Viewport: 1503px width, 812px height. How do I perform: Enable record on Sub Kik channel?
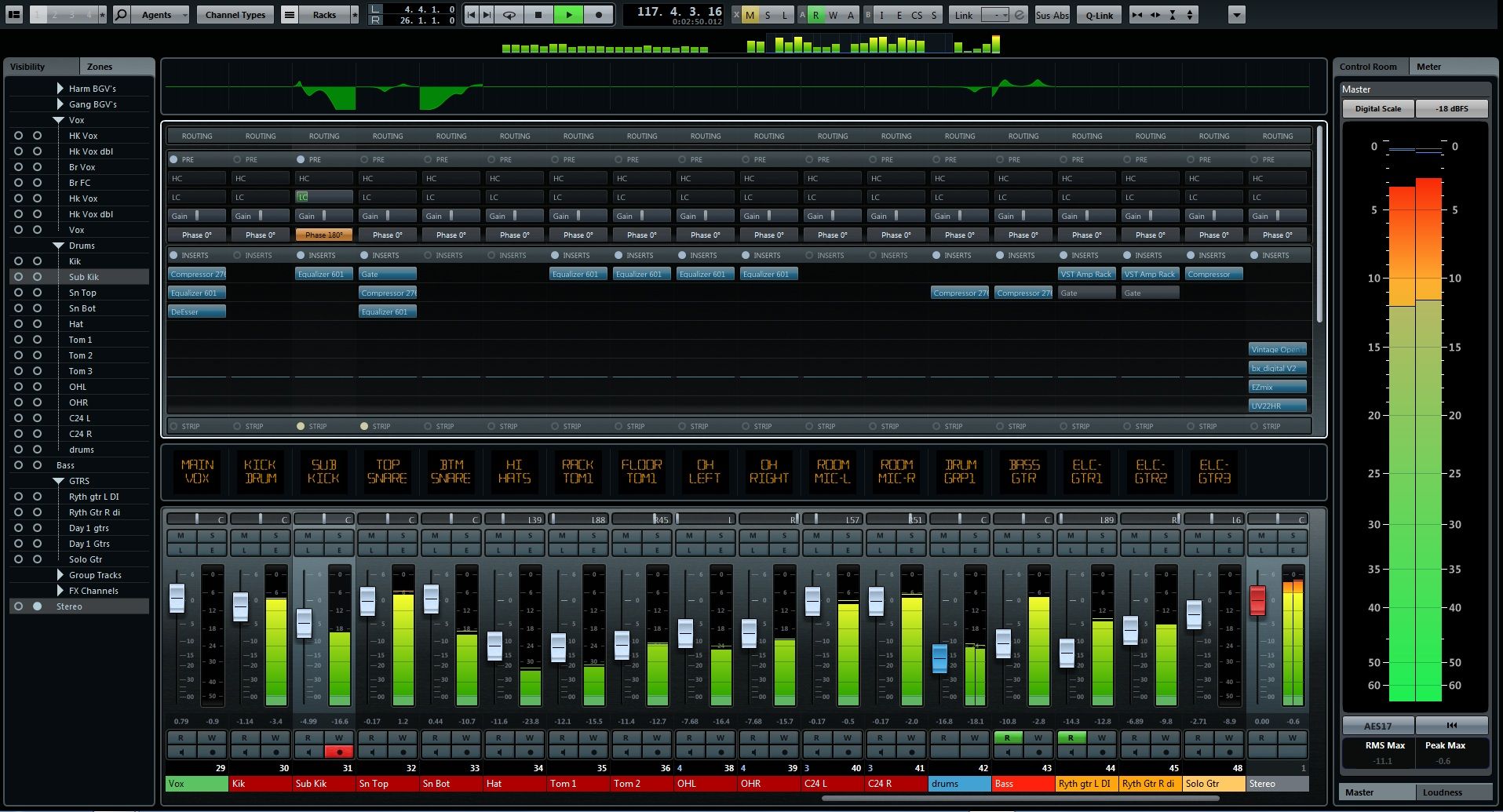coord(339,752)
